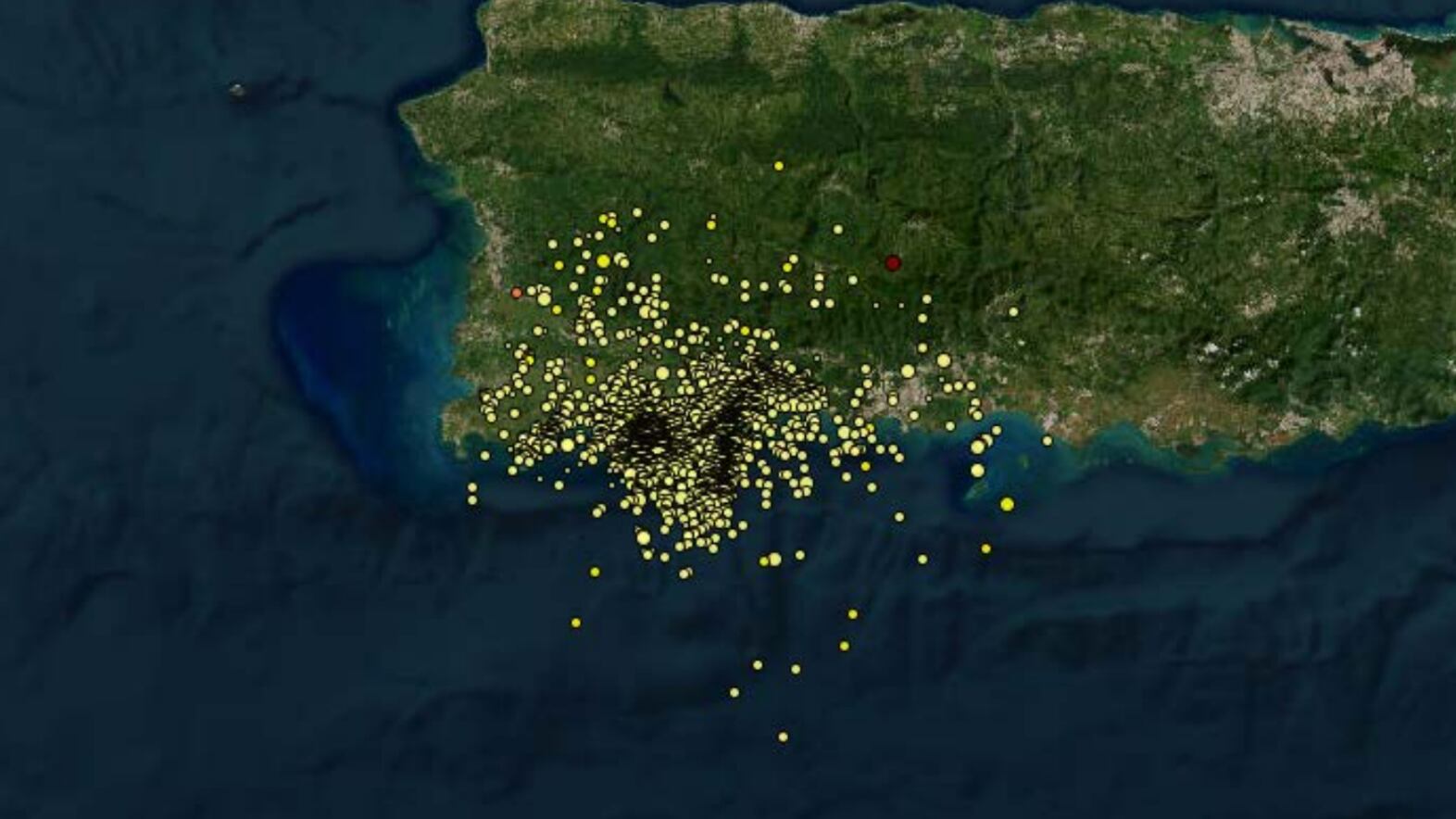Click the small island in the northwest sea
Screen dimensions: 1456x819
click(237, 90)
